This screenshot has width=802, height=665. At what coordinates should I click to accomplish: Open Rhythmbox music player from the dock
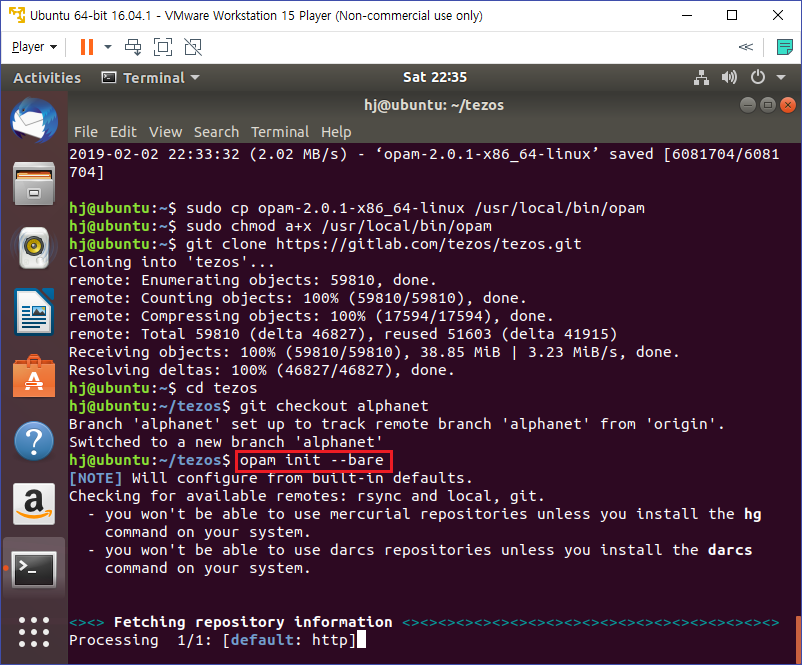[x=34, y=248]
